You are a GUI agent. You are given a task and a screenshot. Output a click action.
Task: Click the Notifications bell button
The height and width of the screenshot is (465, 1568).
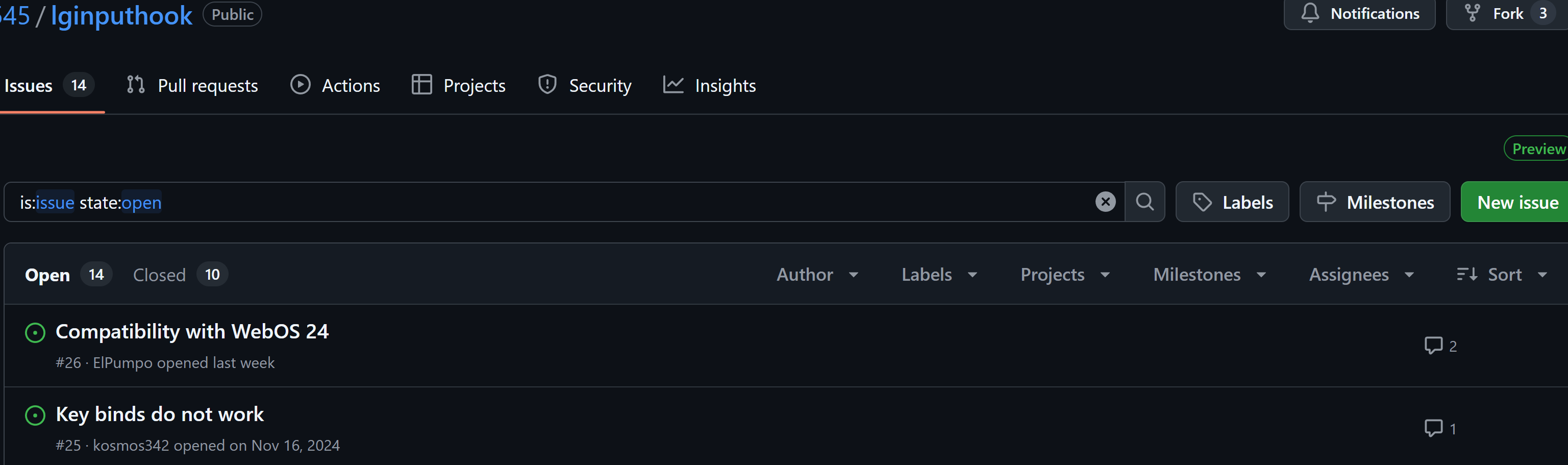click(x=1359, y=13)
